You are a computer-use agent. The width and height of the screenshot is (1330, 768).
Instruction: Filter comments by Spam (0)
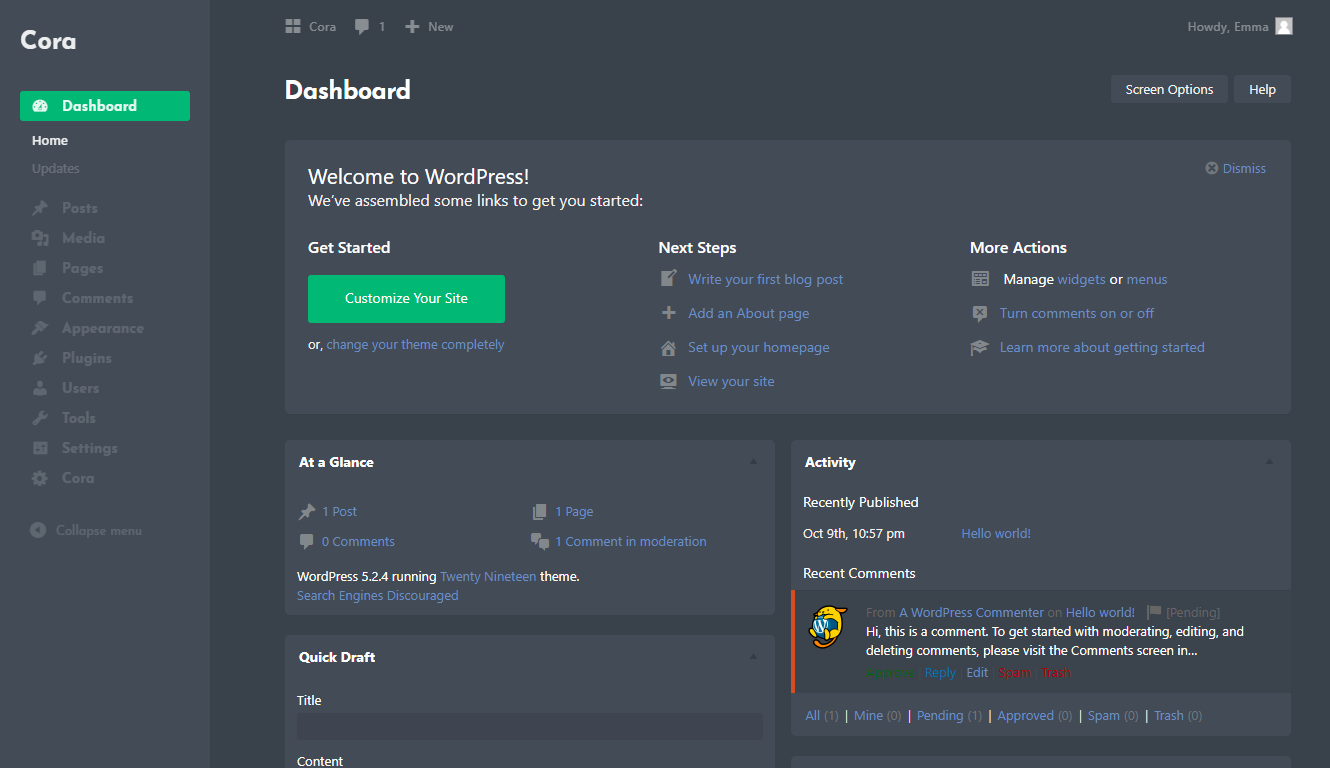tap(1113, 716)
